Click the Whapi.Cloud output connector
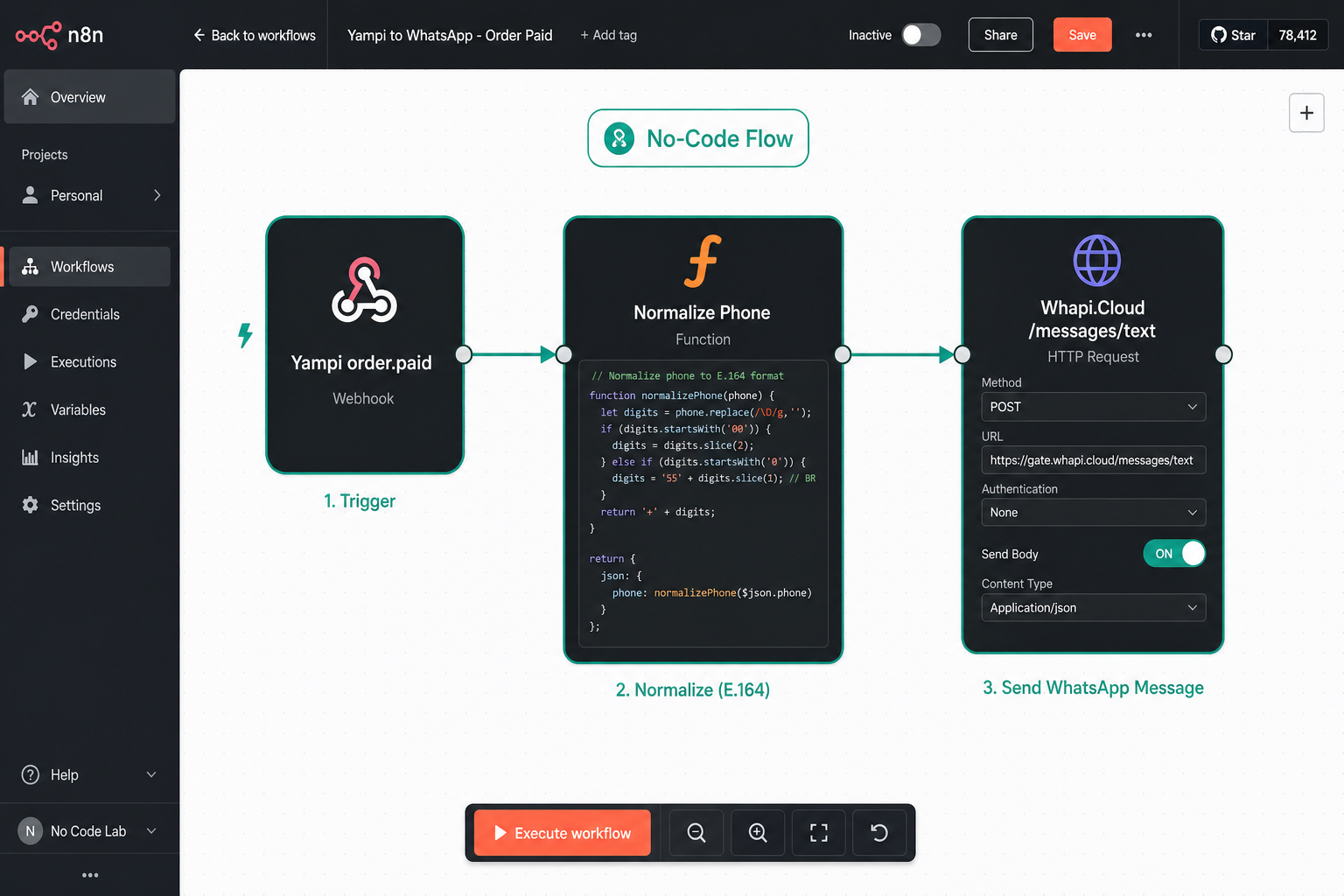 tap(1224, 354)
